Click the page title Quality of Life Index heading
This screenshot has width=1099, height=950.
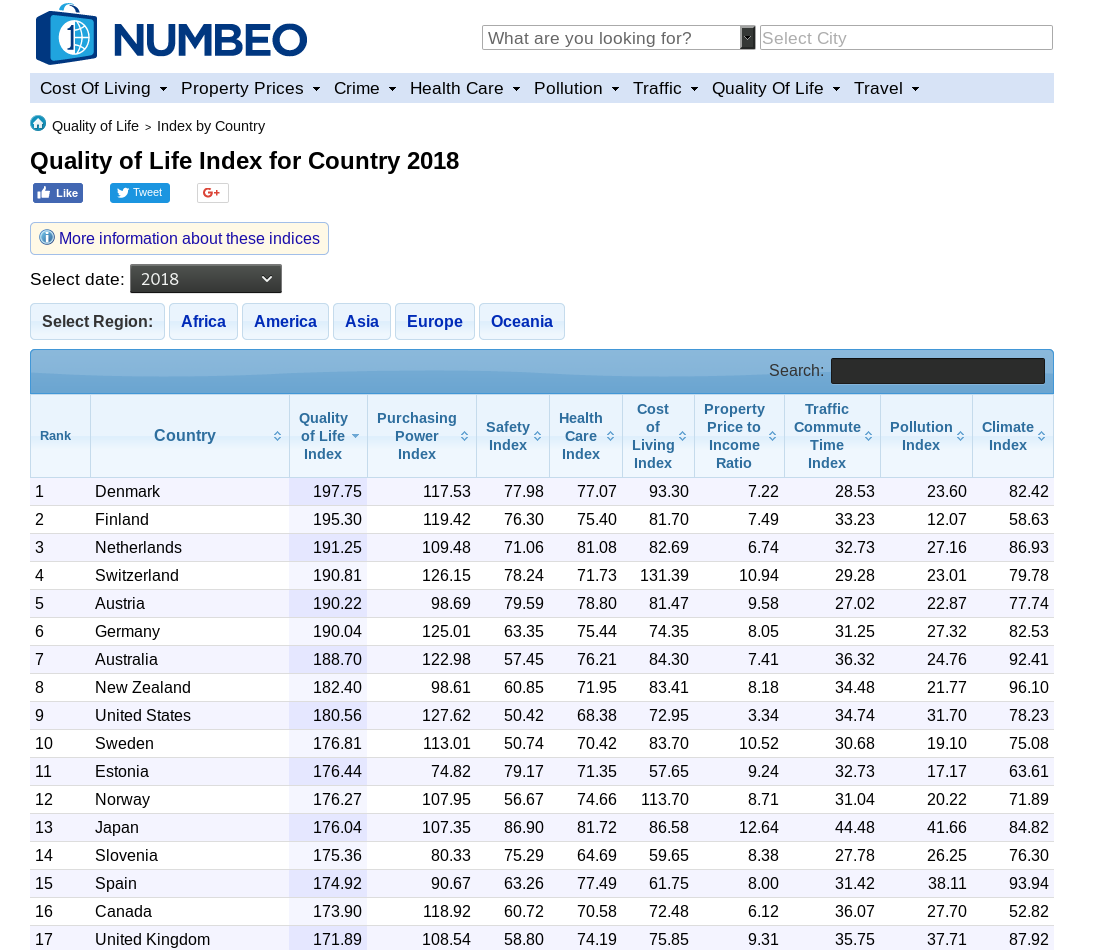tap(245, 161)
